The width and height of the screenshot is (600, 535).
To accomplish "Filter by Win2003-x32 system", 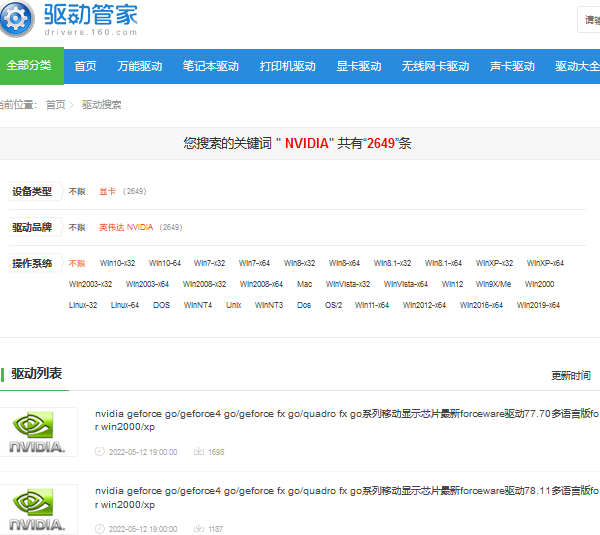I will [90, 284].
